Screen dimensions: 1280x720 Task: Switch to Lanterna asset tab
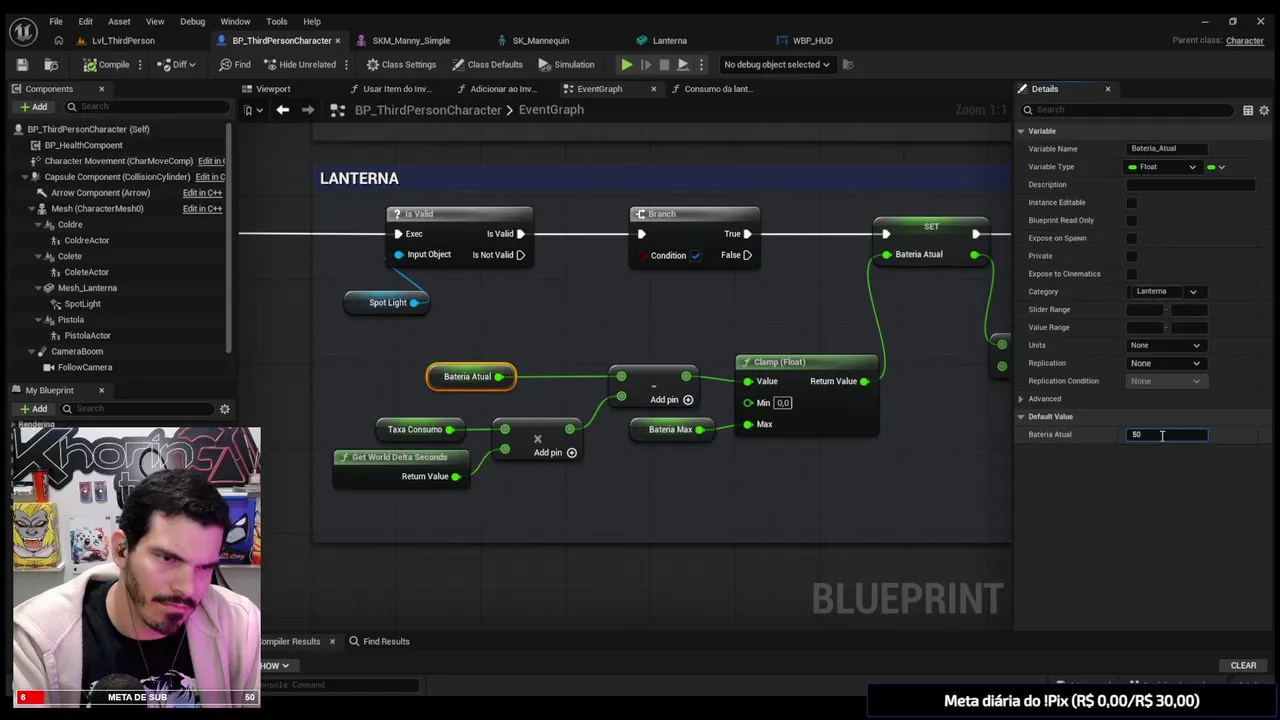(669, 41)
